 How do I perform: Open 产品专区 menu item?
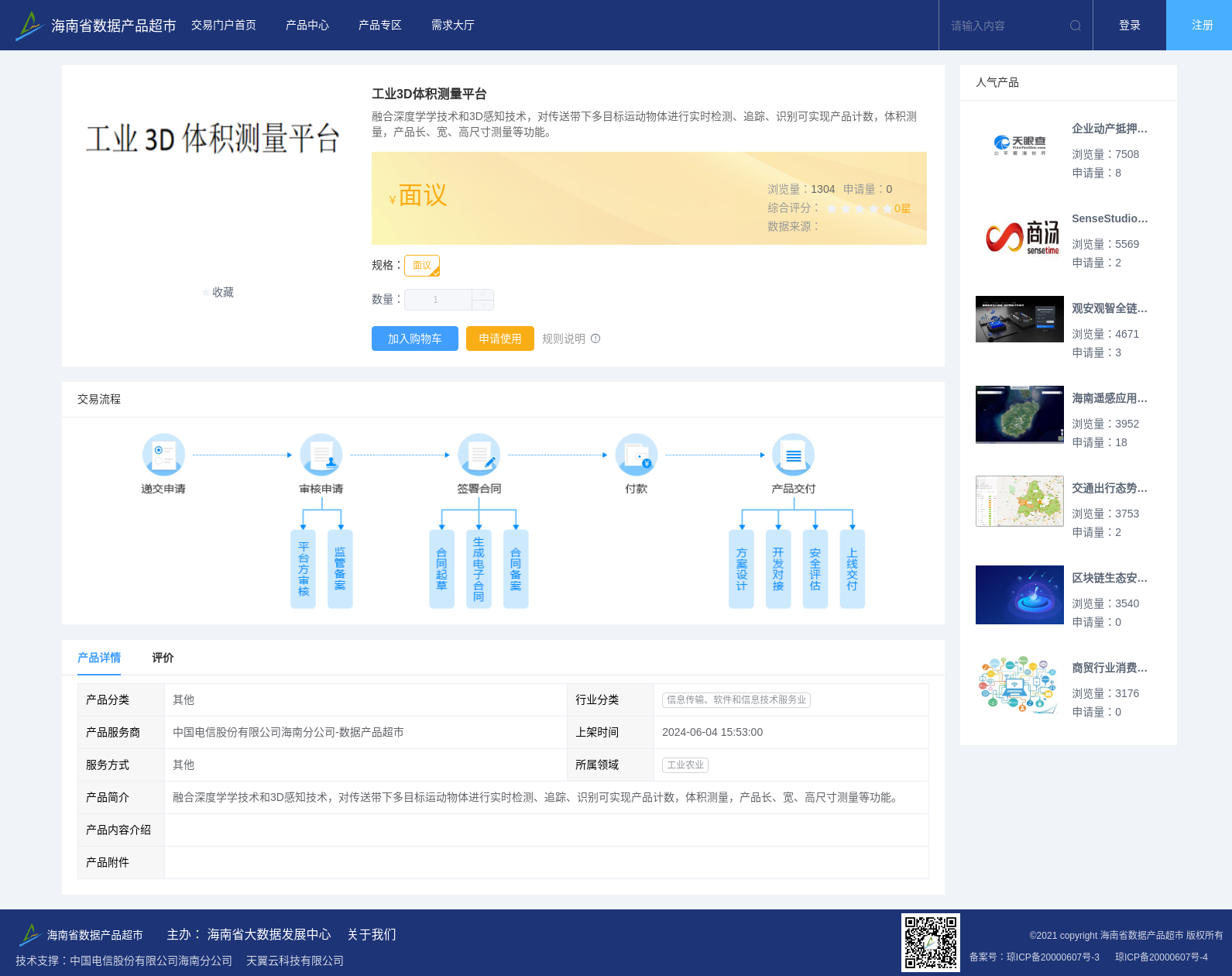(x=380, y=26)
